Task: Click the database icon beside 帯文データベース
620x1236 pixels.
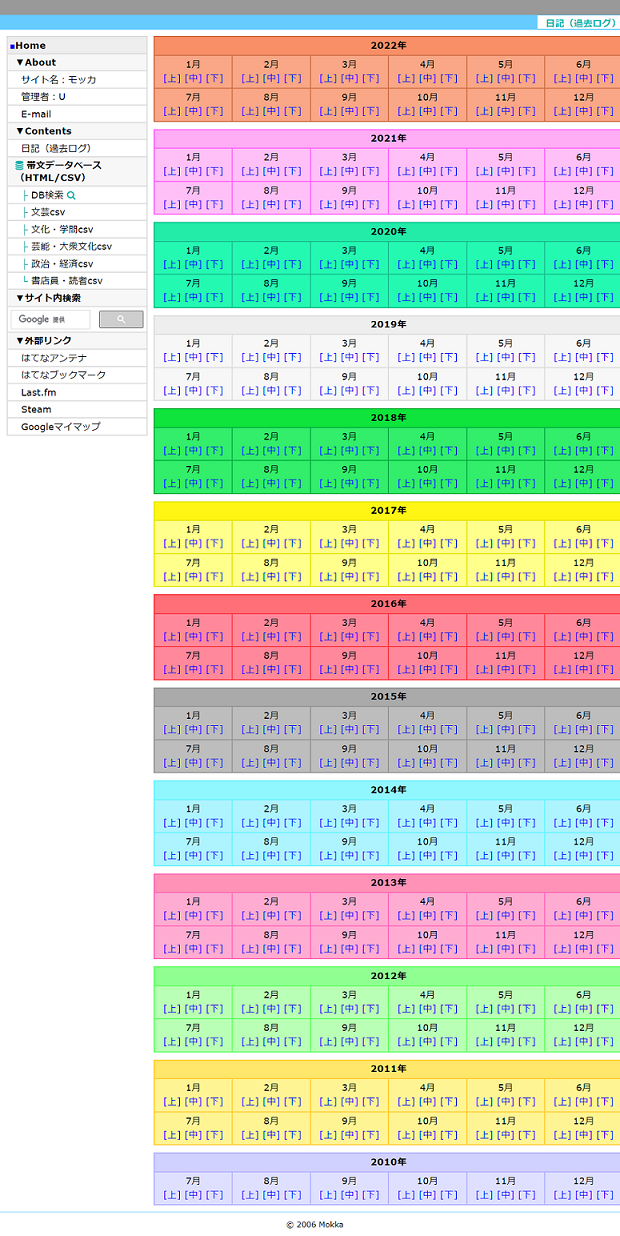Action: 19,166
